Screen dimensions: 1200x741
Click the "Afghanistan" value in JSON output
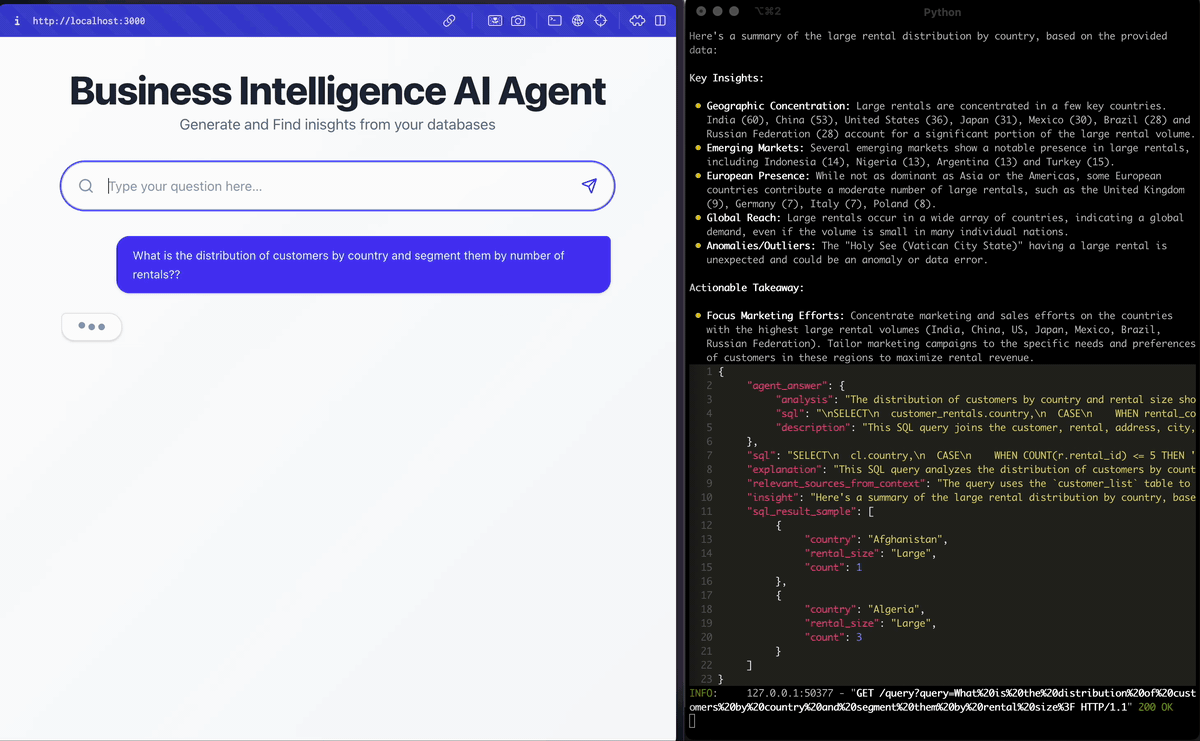[x=904, y=539]
